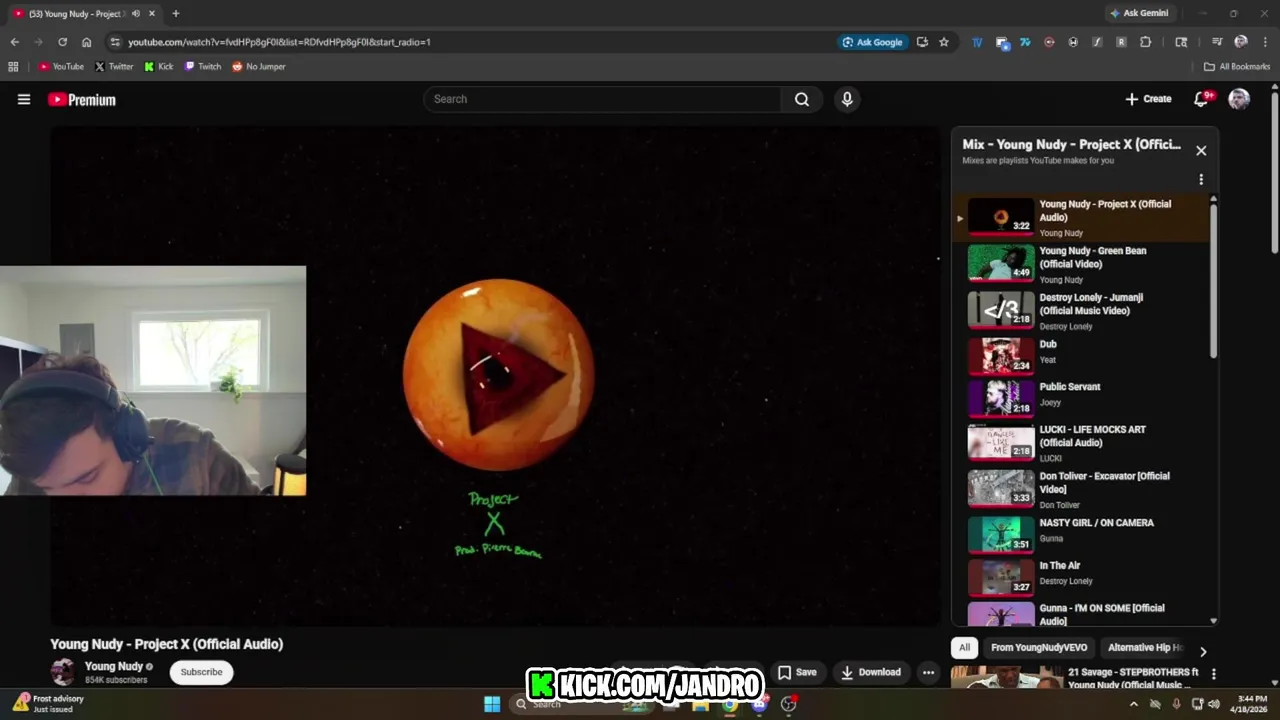
Task: Play Don Toliver - Excavator video
Action: click(1080, 489)
